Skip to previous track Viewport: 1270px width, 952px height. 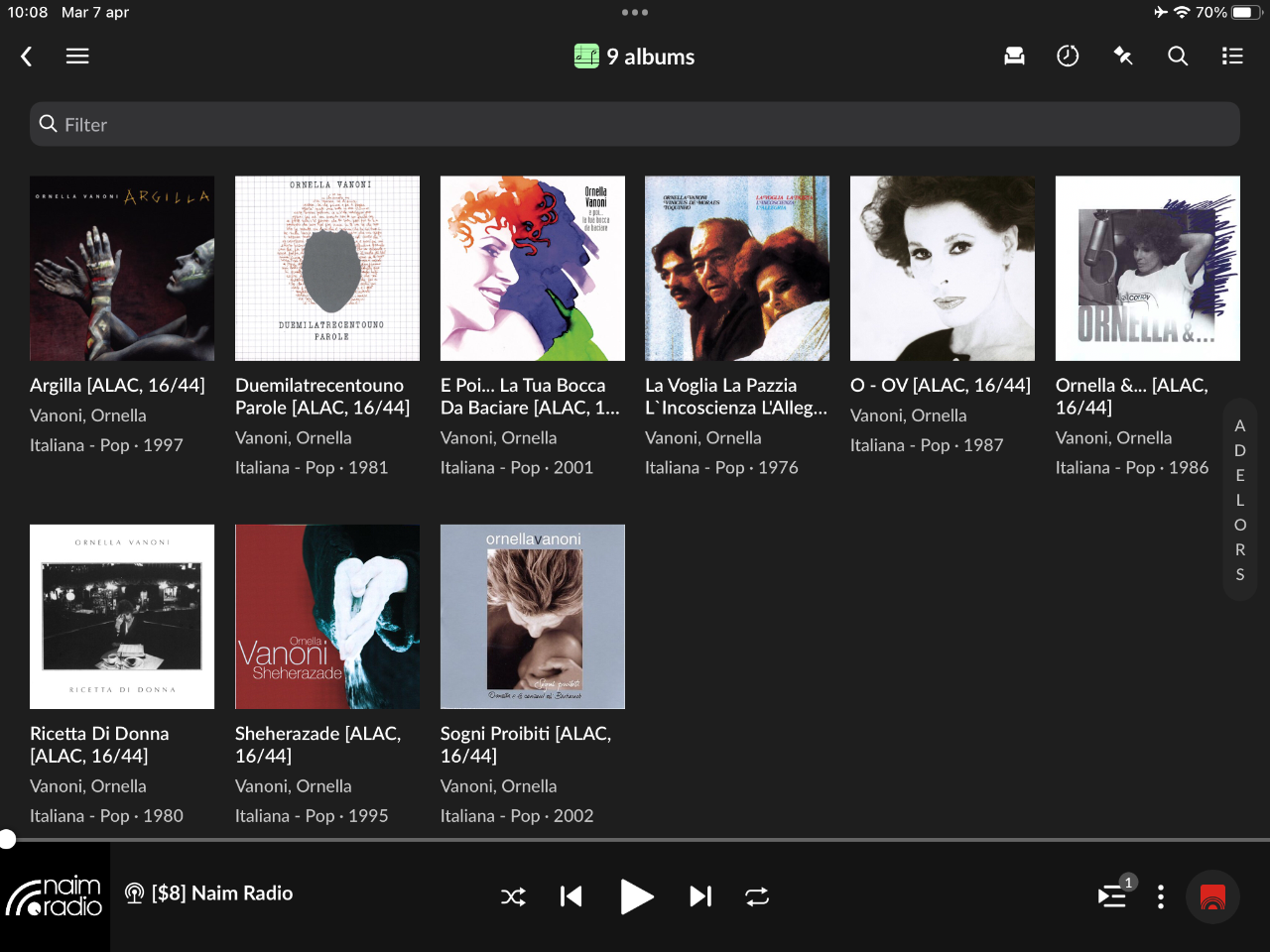[x=571, y=896]
